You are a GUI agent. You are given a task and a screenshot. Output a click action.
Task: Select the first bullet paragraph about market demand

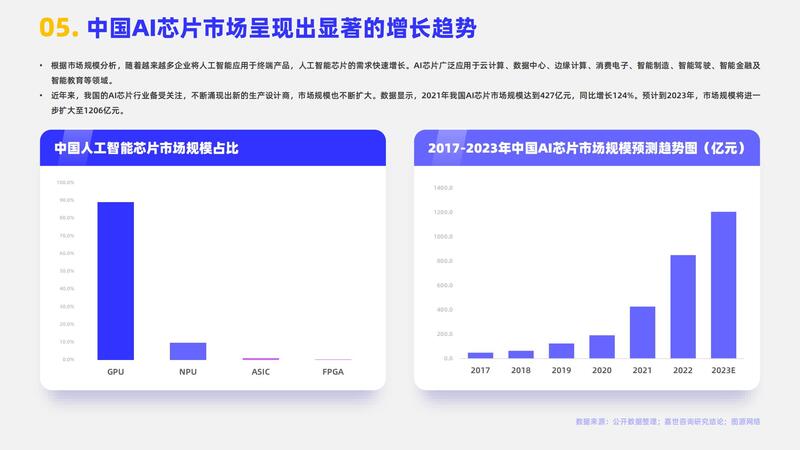click(x=400, y=71)
